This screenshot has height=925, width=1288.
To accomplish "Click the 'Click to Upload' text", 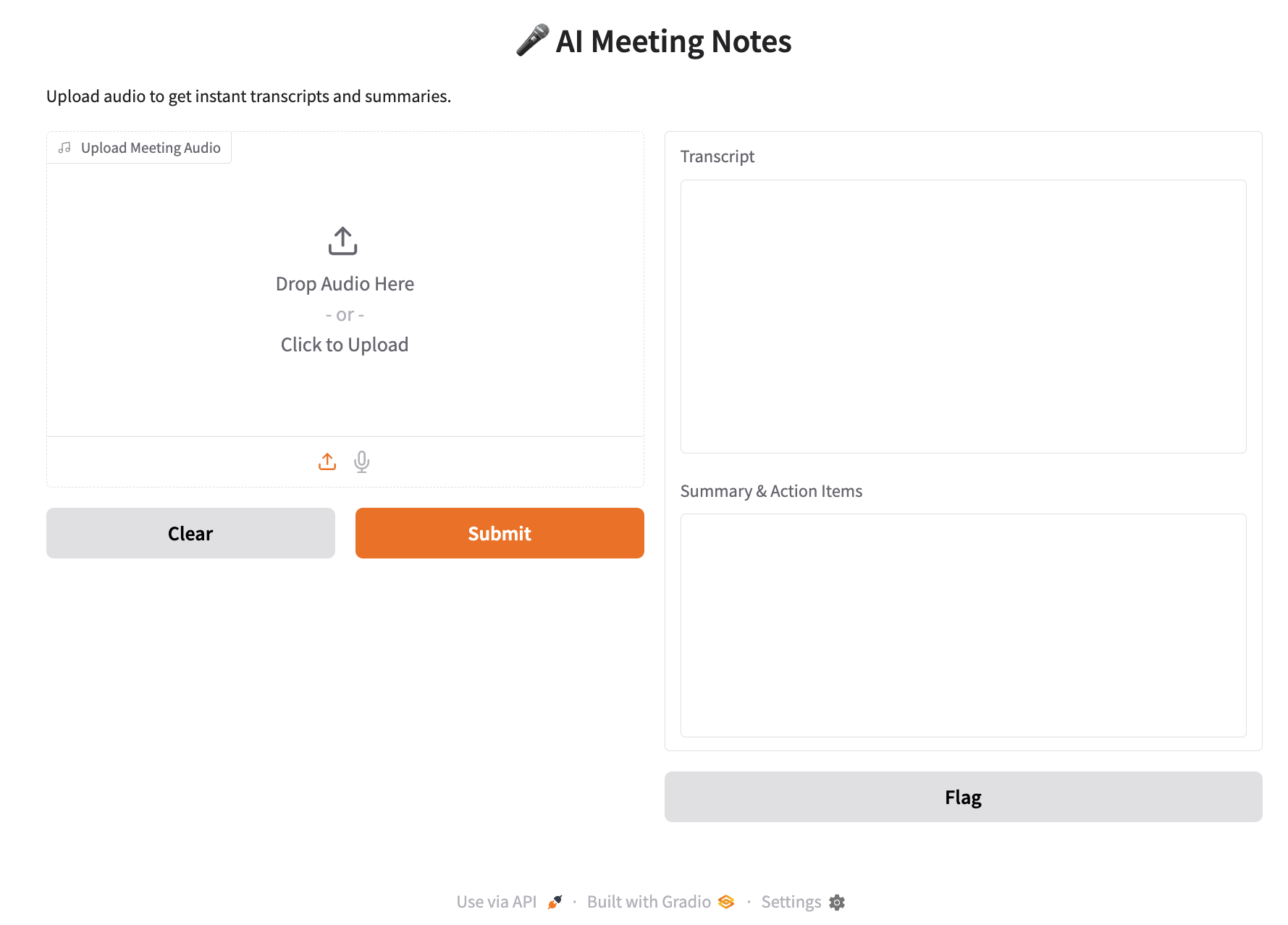I will [345, 345].
